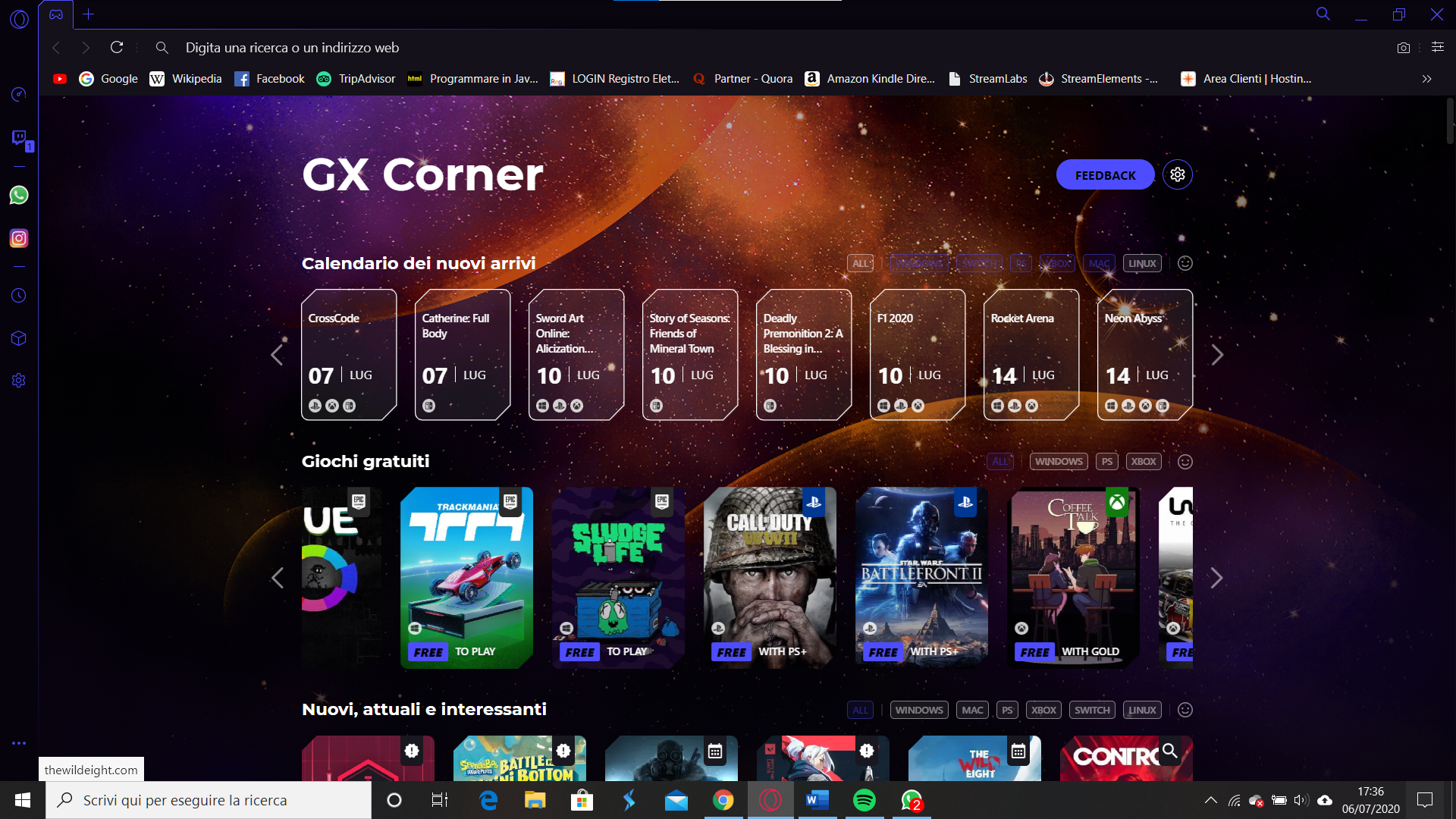Click smiley icon next to Giochi gratuiti filters
Viewport: 1456px width, 819px height.
(x=1185, y=462)
